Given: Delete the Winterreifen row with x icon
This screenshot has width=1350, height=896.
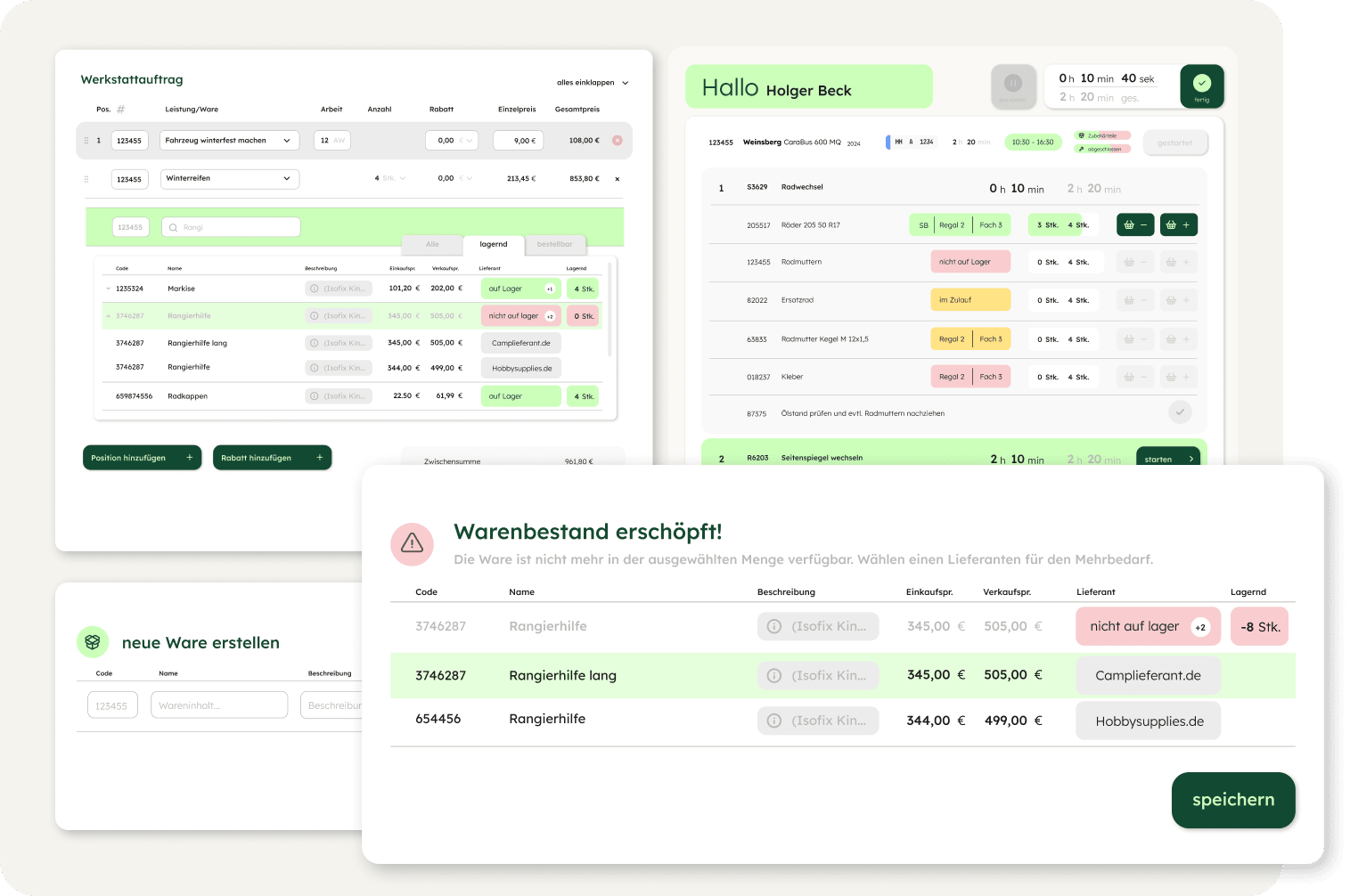Looking at the screenshot, I should coord(618,179).
